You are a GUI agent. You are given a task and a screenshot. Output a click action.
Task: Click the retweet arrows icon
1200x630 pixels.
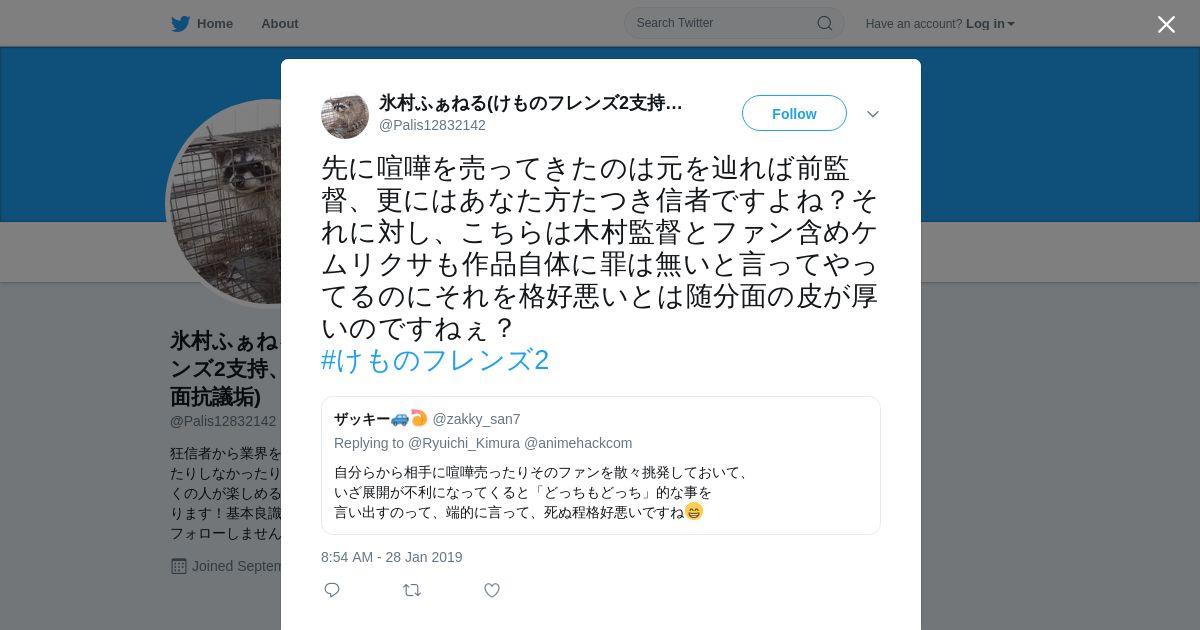[412, 590]
